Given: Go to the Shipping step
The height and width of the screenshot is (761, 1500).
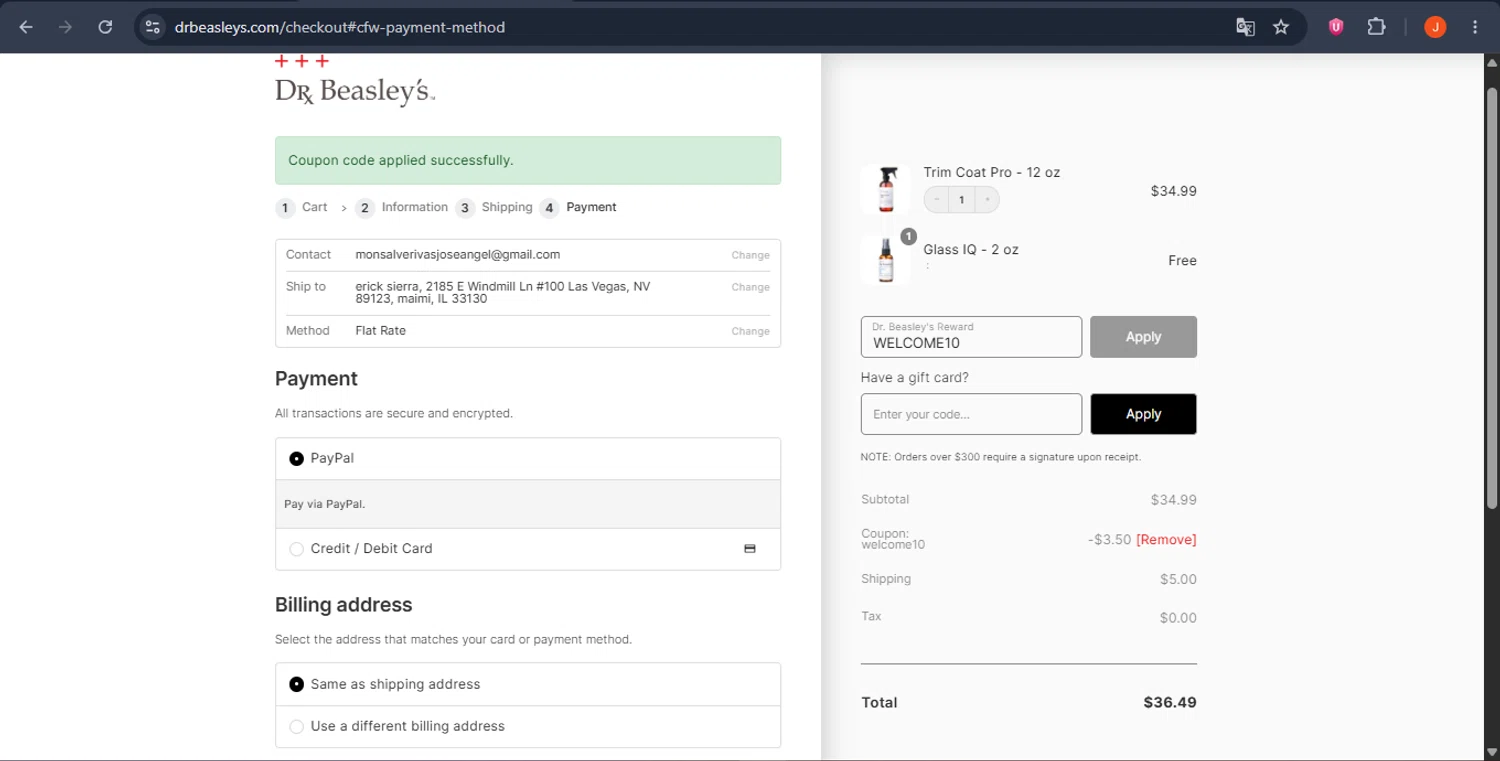Looking at the screenshot, I should [x=495, y=207].
